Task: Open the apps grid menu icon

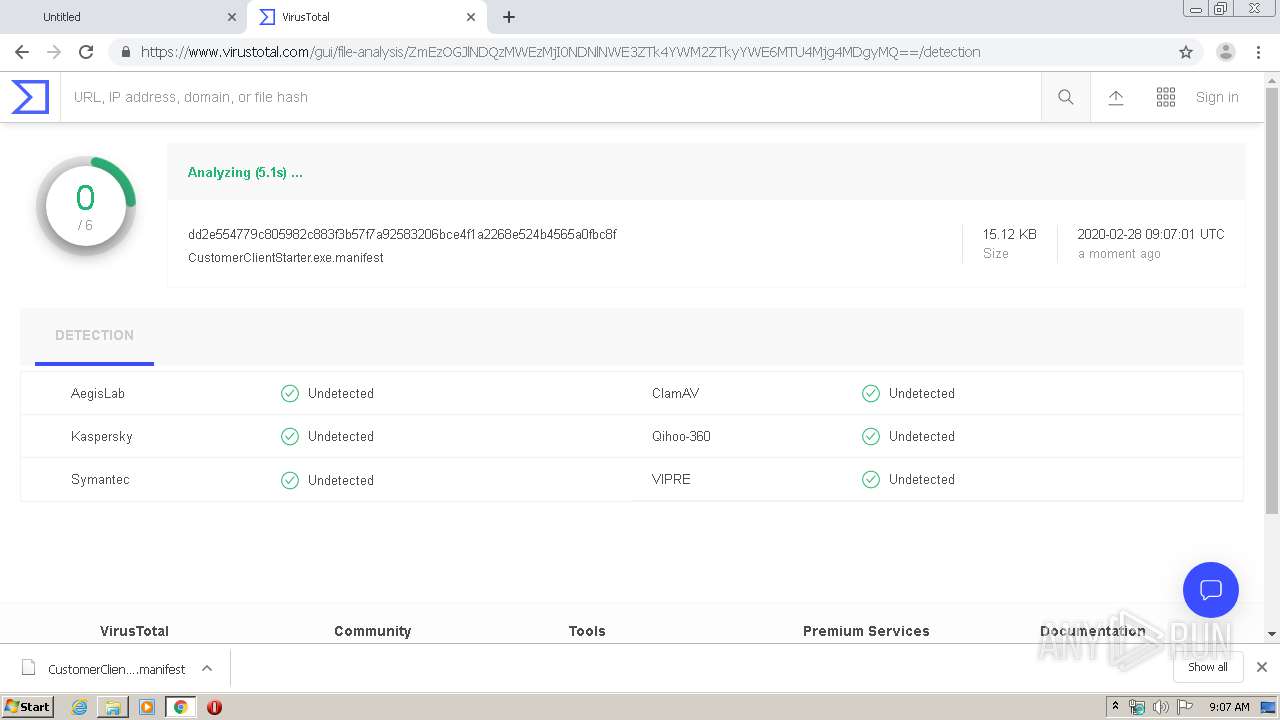Action: (x=1166, y=97)
